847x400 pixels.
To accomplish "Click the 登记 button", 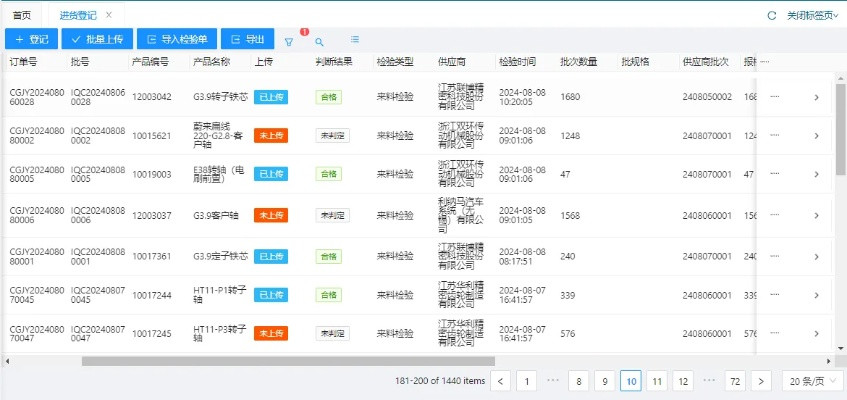I will coord(31,40).
